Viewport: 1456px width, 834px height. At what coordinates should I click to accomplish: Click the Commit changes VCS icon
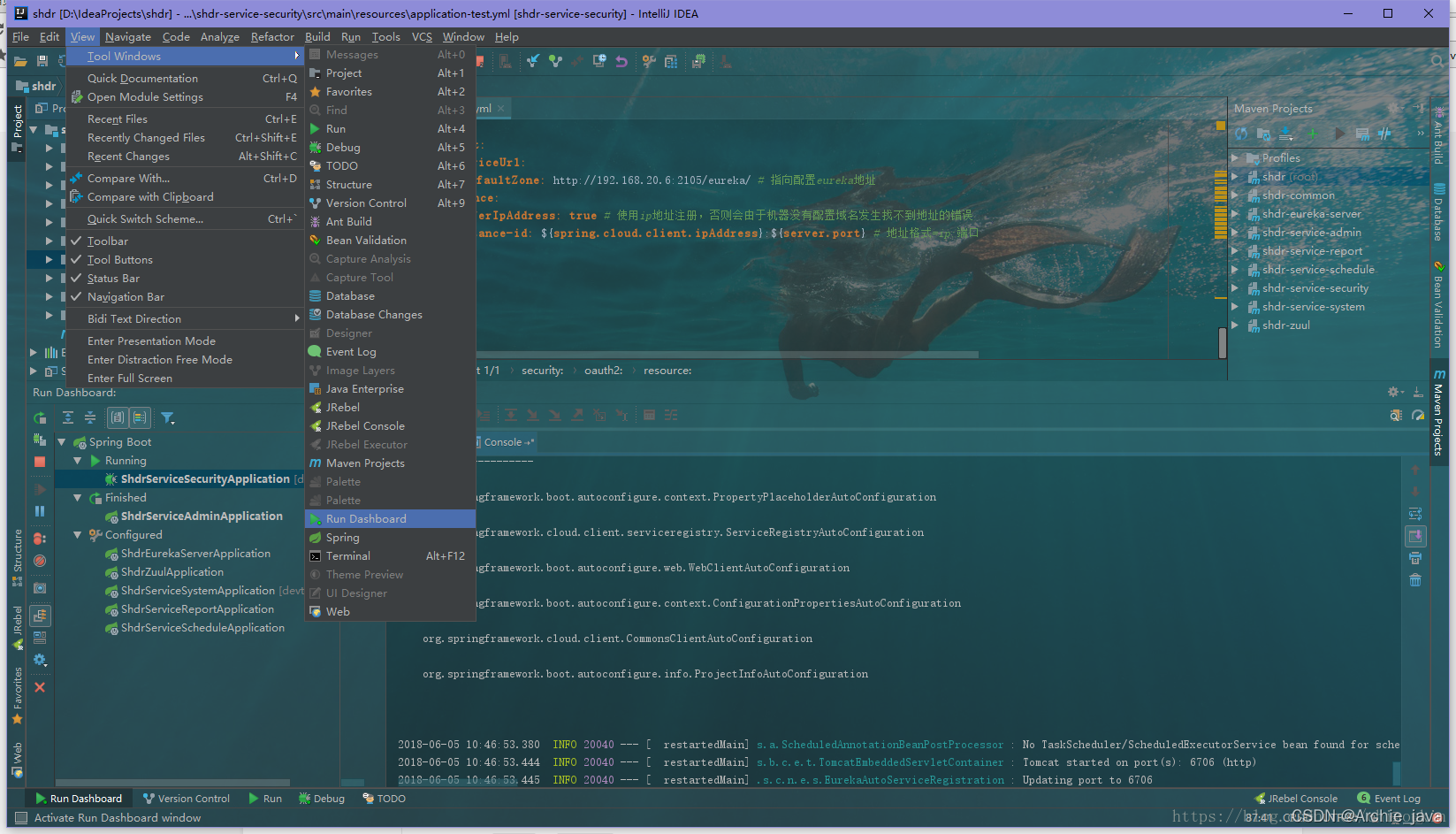coord(555,61)
